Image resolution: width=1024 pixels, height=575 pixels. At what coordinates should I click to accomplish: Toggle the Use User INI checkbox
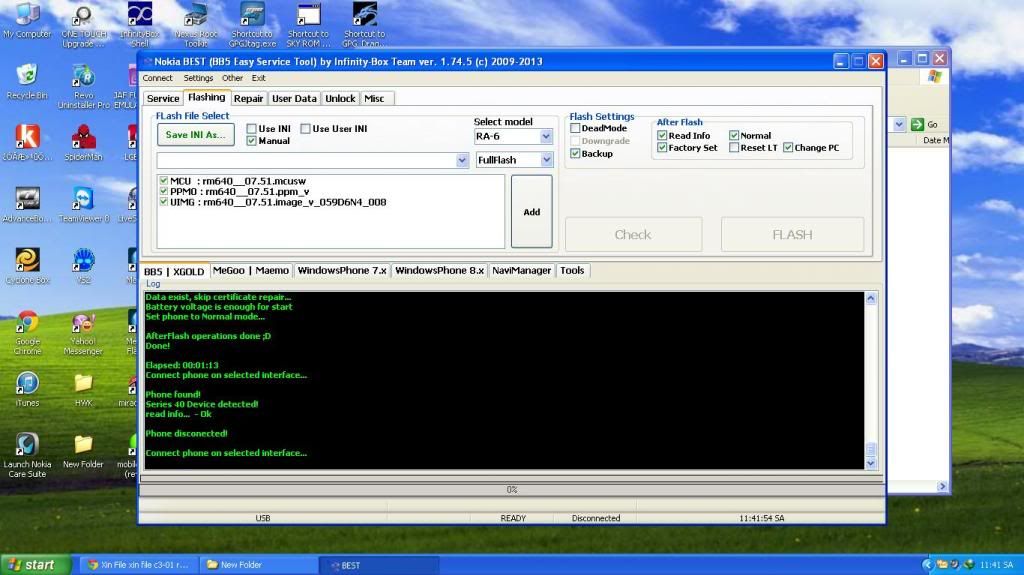click(305, 129)
